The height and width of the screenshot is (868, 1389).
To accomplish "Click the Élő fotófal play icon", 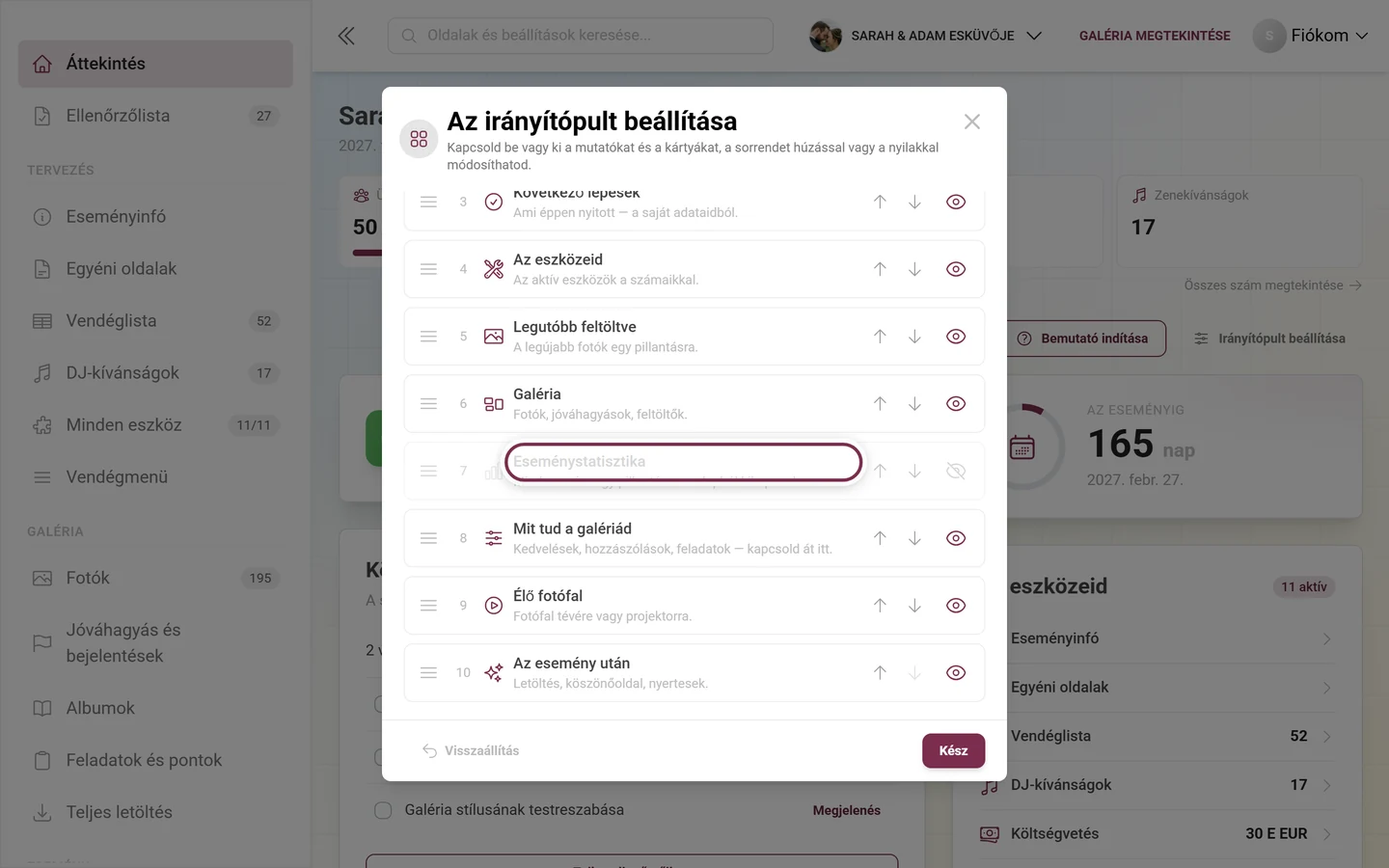I will pos(494,606).
